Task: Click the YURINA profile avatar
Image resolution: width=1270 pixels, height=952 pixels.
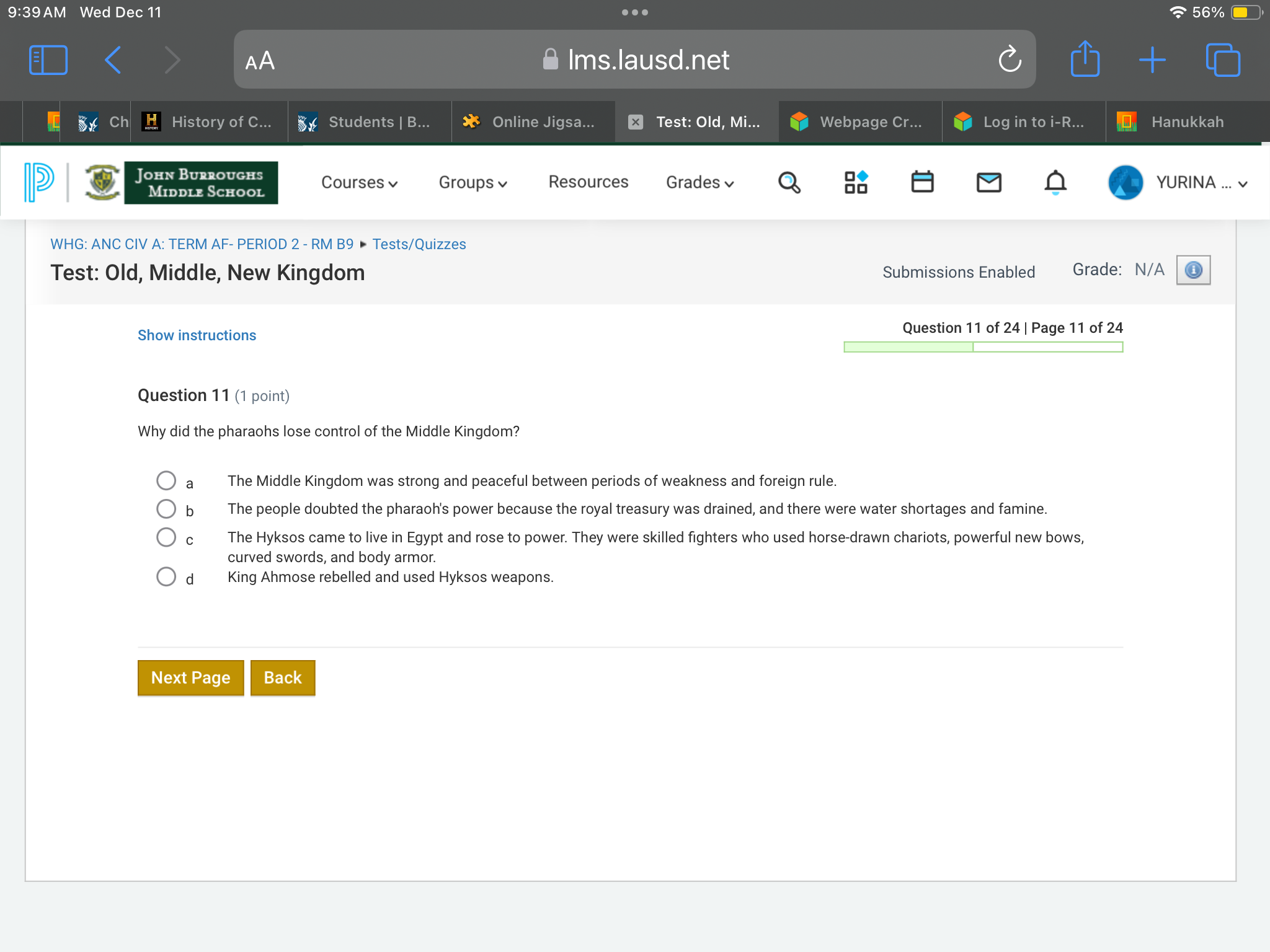Action: tap(1126, 182)
